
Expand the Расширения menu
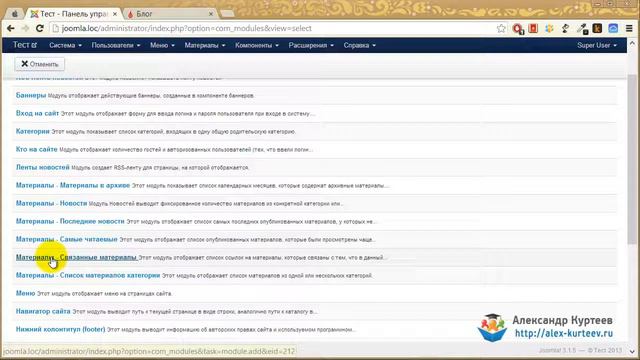point(311,45)
